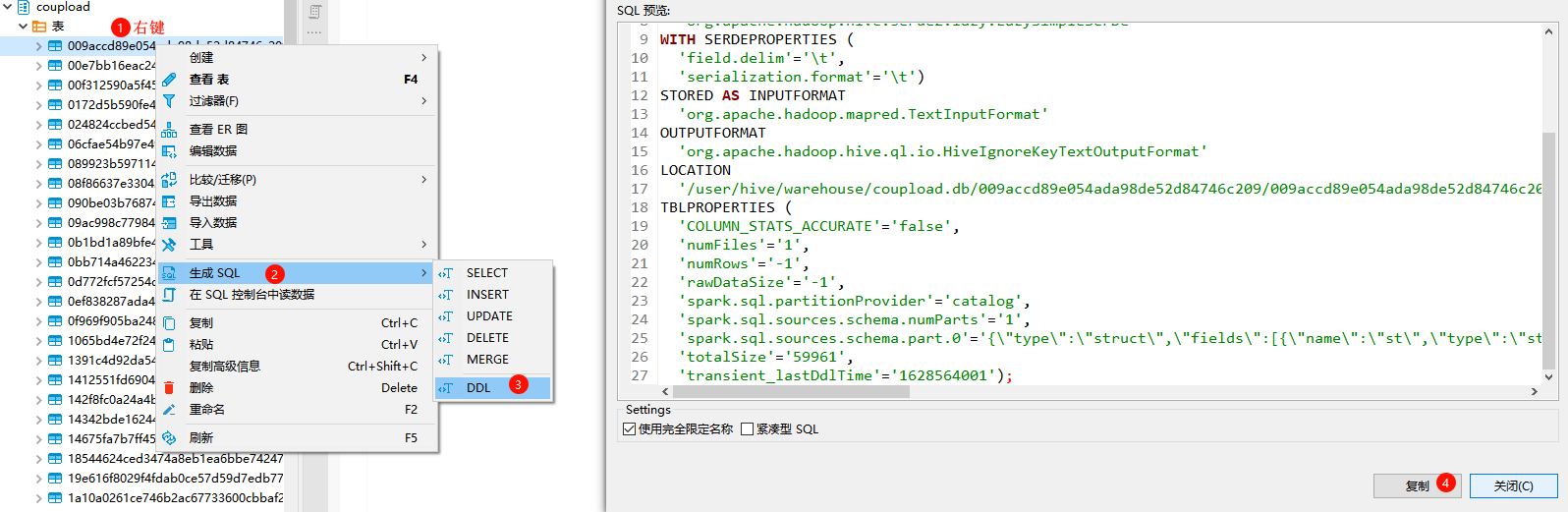Enable the 紧凑型 SQL checkbox

(x=748, y=429)
